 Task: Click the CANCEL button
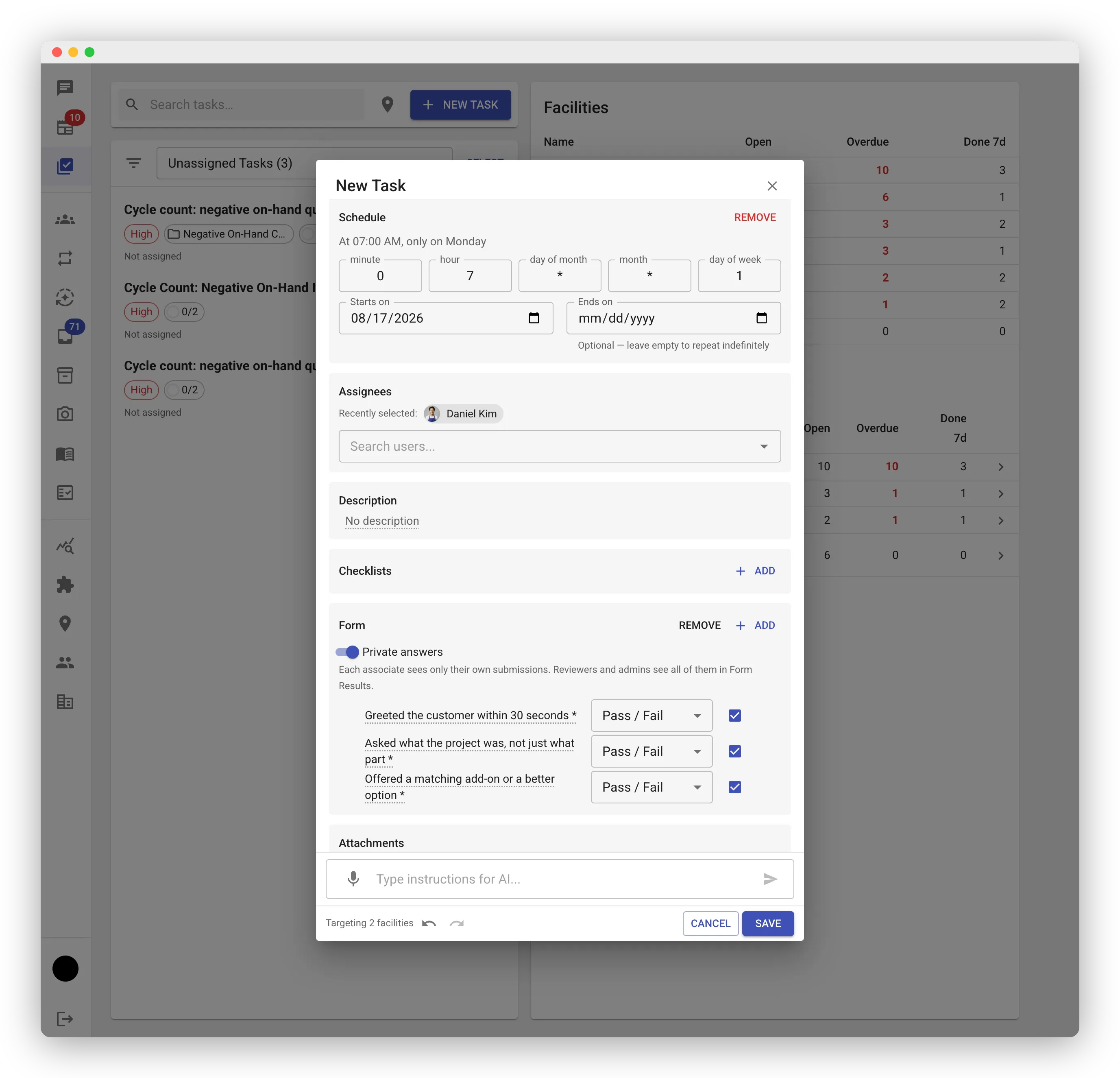point(710,923)
